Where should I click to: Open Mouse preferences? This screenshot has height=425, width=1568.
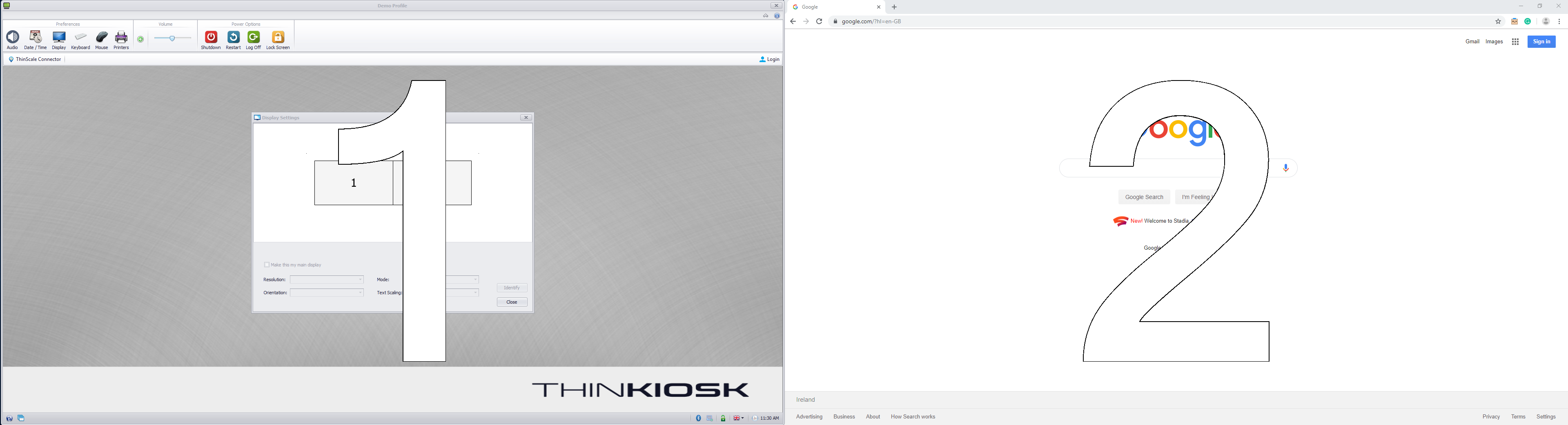coord(102,40)
